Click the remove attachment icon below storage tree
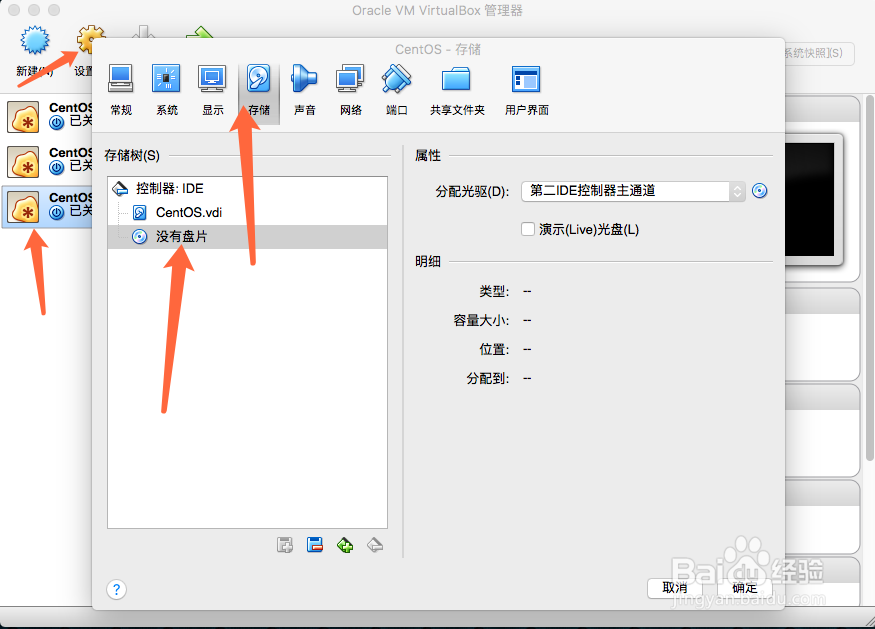 tap(375, 545)
